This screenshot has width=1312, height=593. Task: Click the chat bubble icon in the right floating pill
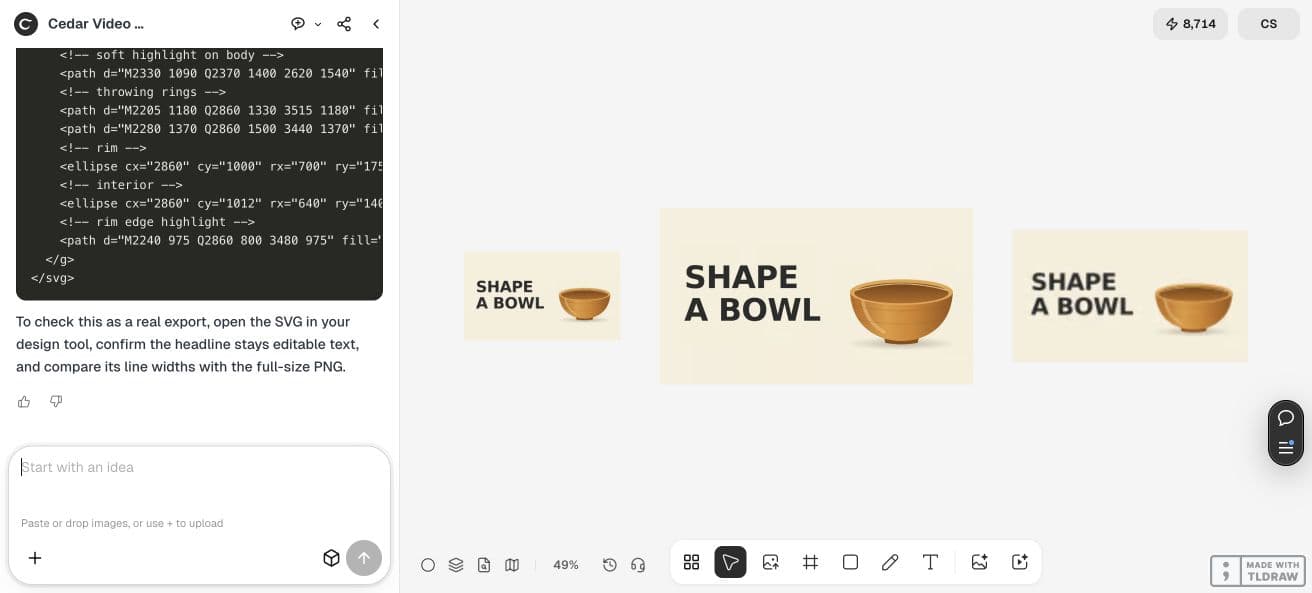point(1286,418)
